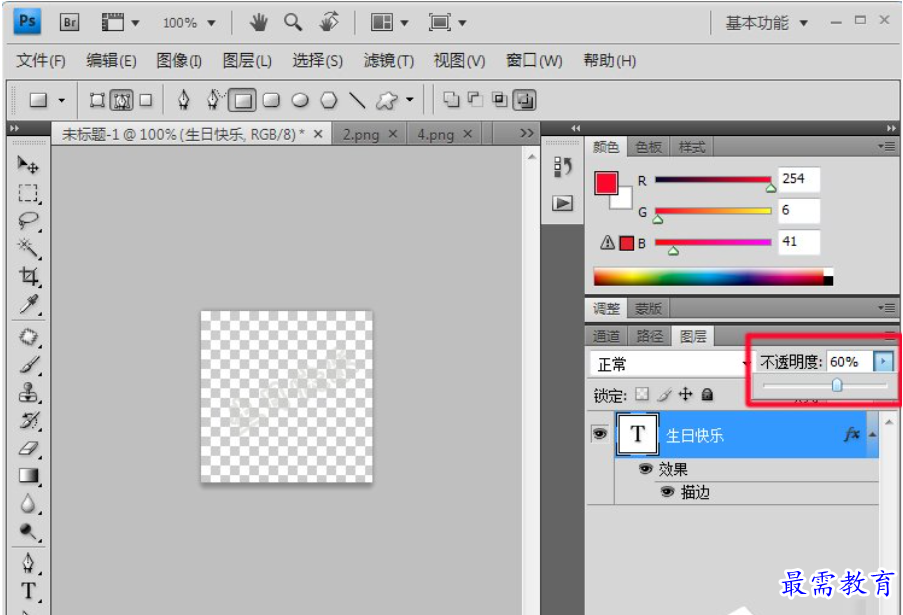Toggle visibility of 效果 layer effects
Image resolution: width=903 pixels, height=615 pixels.
(x=646, y=469)
